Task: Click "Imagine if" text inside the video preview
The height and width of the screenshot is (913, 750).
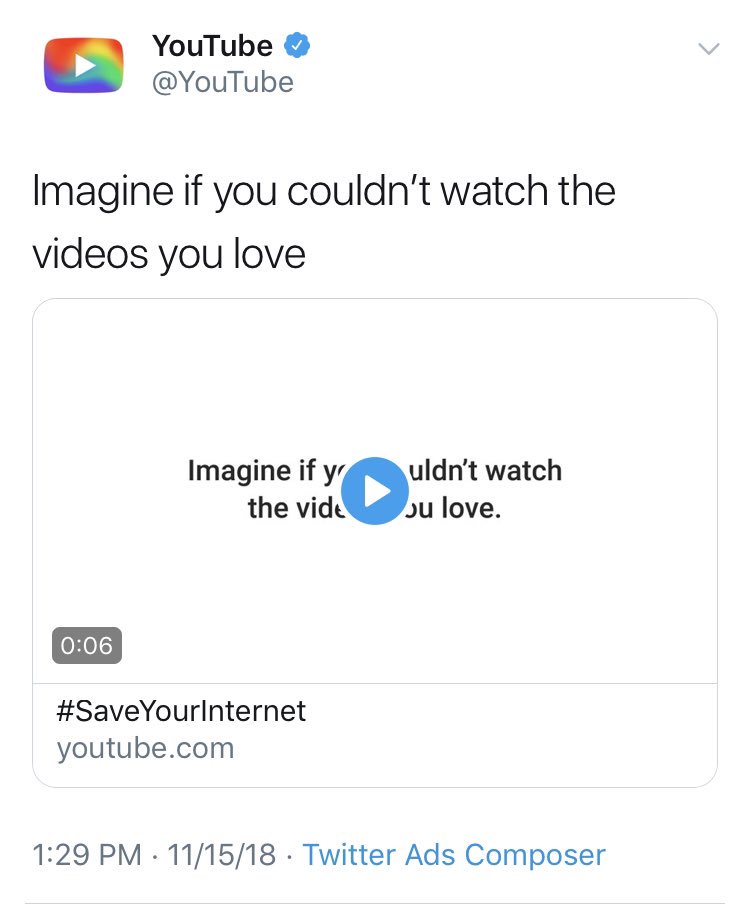Action: (x=252, y=470)
